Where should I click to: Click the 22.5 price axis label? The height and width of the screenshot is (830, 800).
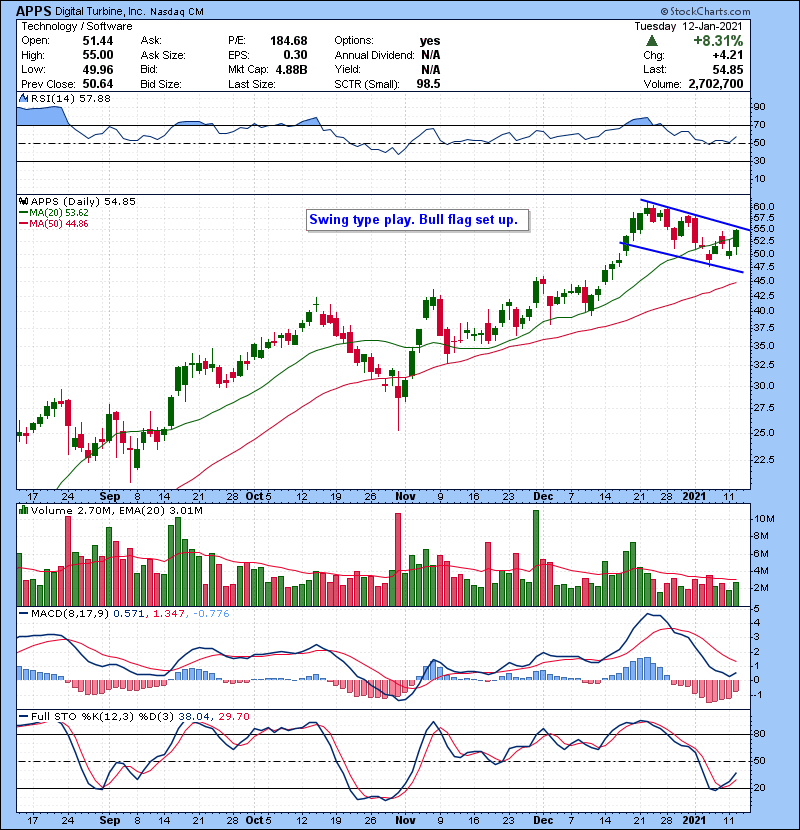point(763,459)
